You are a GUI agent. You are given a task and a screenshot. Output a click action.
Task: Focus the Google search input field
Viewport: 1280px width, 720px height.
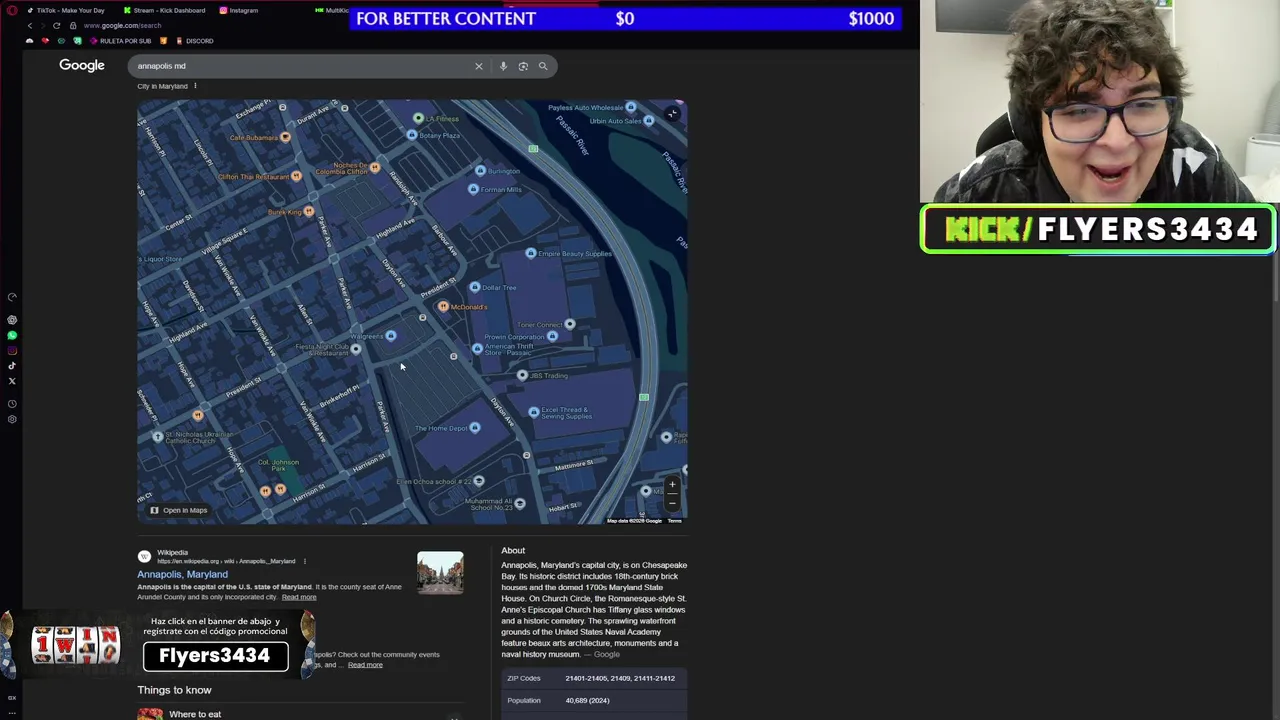[300, 66]
